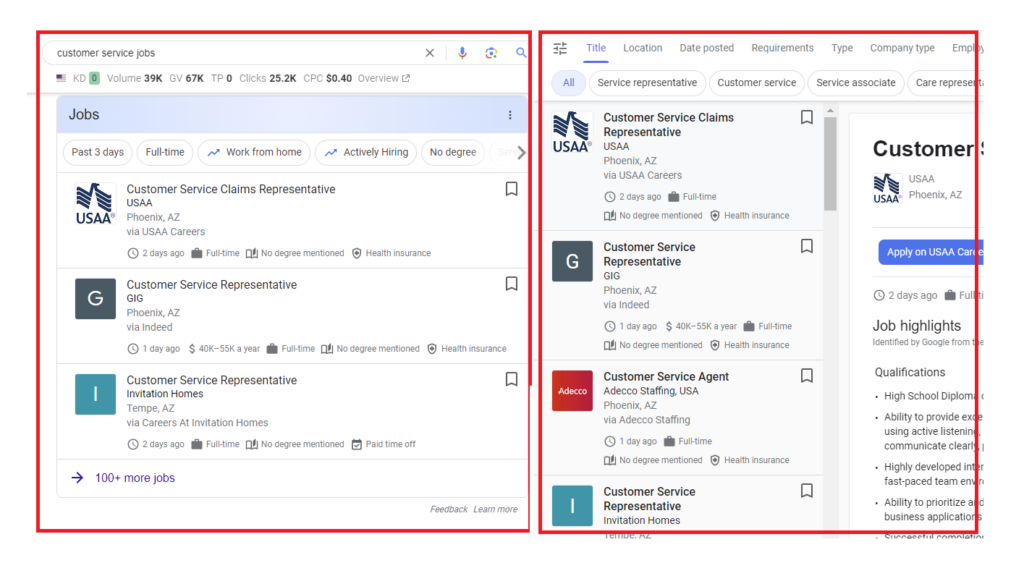The height and width of the screenshot is (563, 1024).
Task: Click the 'Job highlights' heading
Action: coord(916,326)
